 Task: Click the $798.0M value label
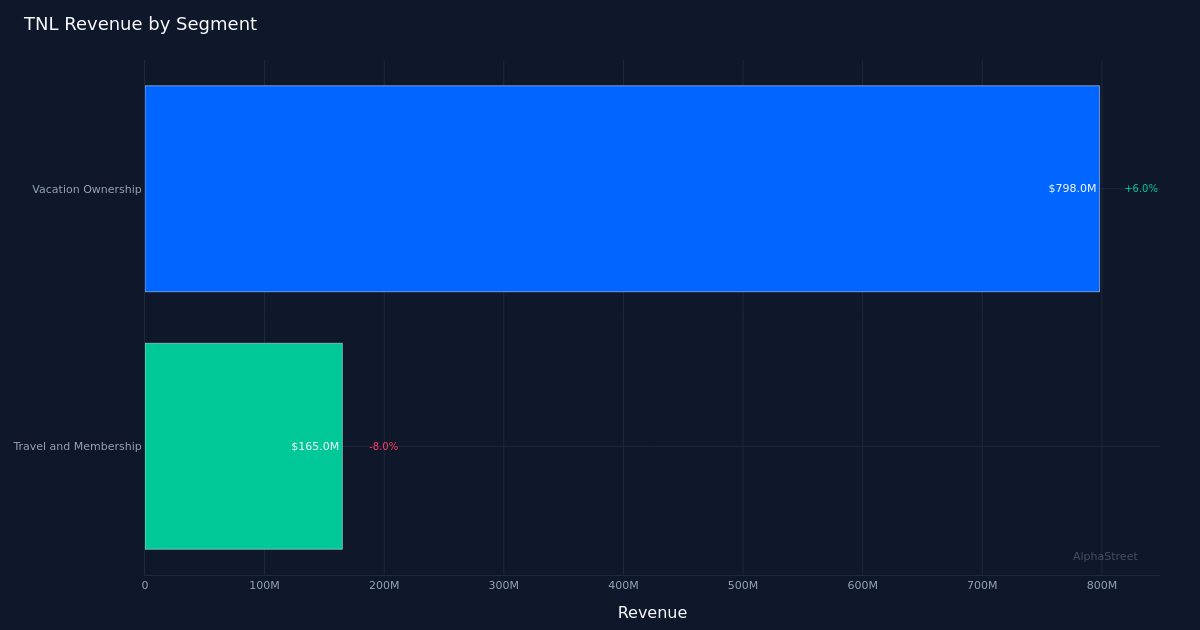point(1072,188)
